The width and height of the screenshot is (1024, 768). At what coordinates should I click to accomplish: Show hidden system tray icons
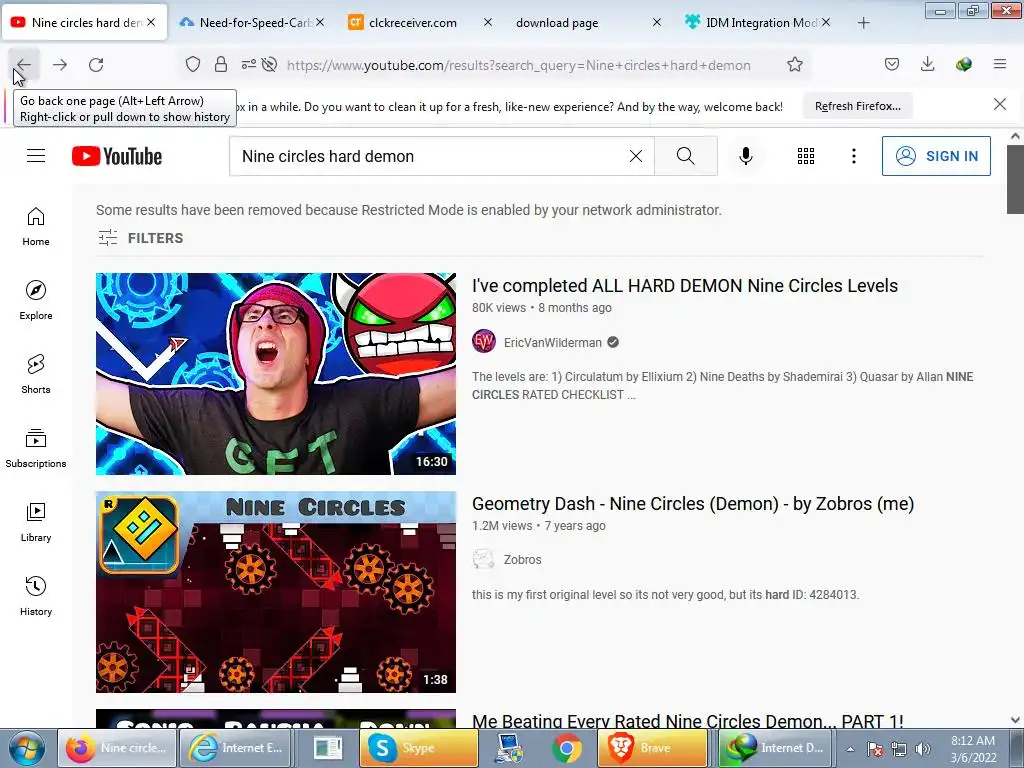tap(850, 749)
